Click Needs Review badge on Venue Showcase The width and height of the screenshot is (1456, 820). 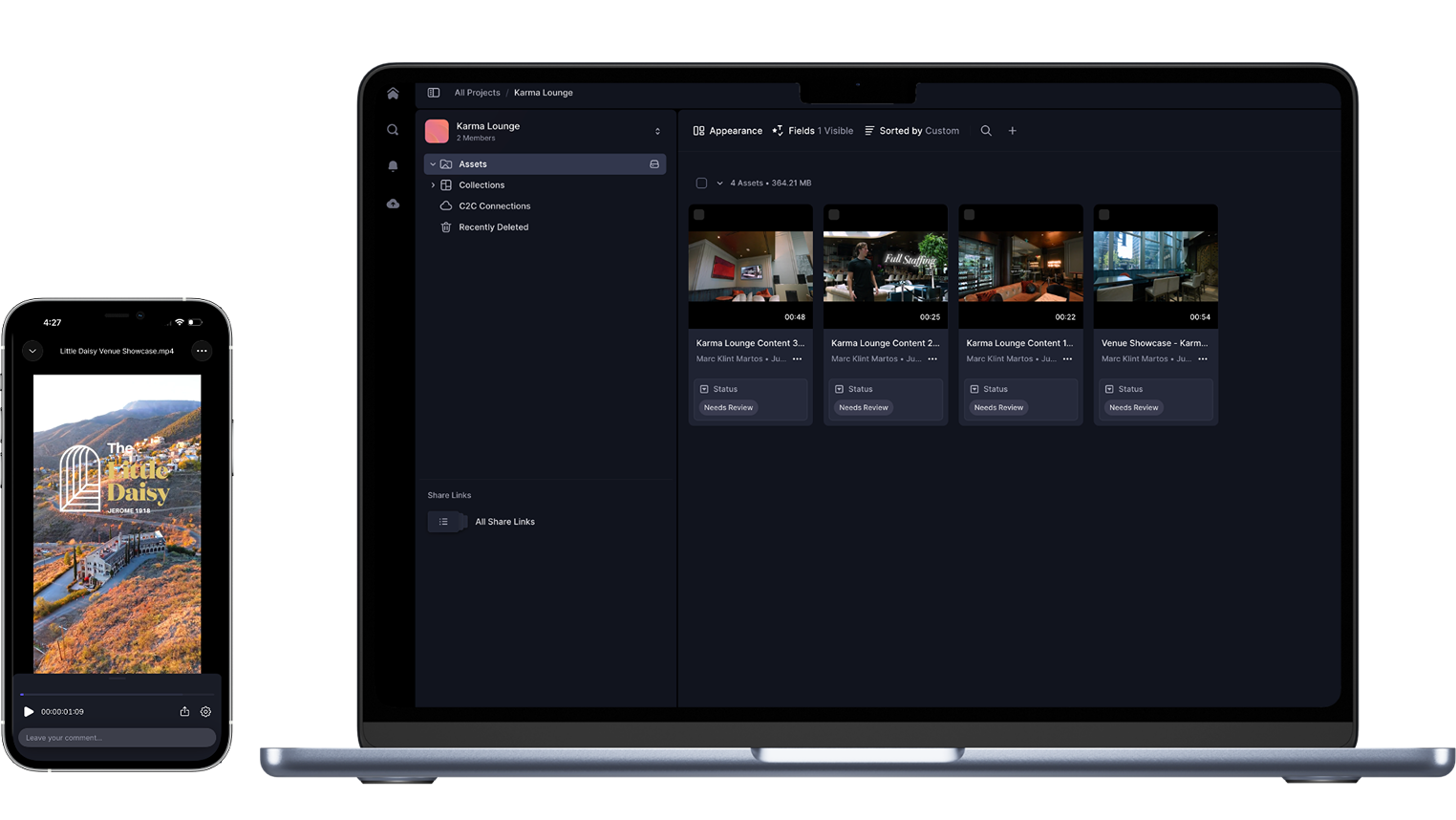coord(1134,408)
